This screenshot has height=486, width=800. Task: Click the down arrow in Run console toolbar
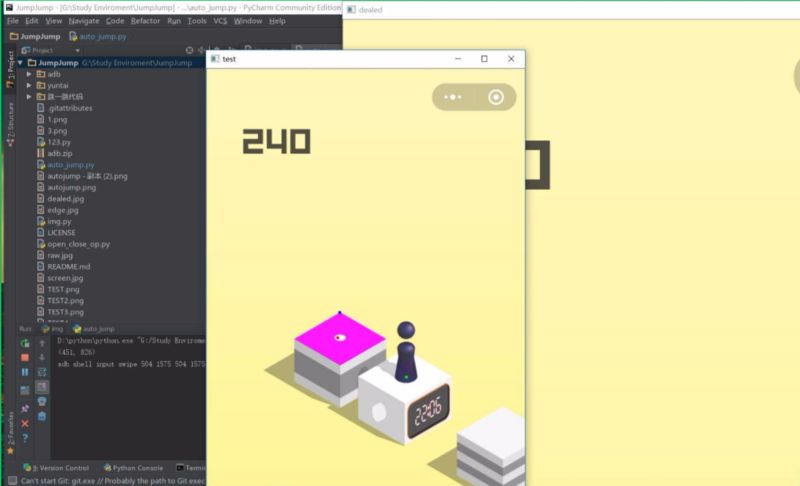point(42,357)
